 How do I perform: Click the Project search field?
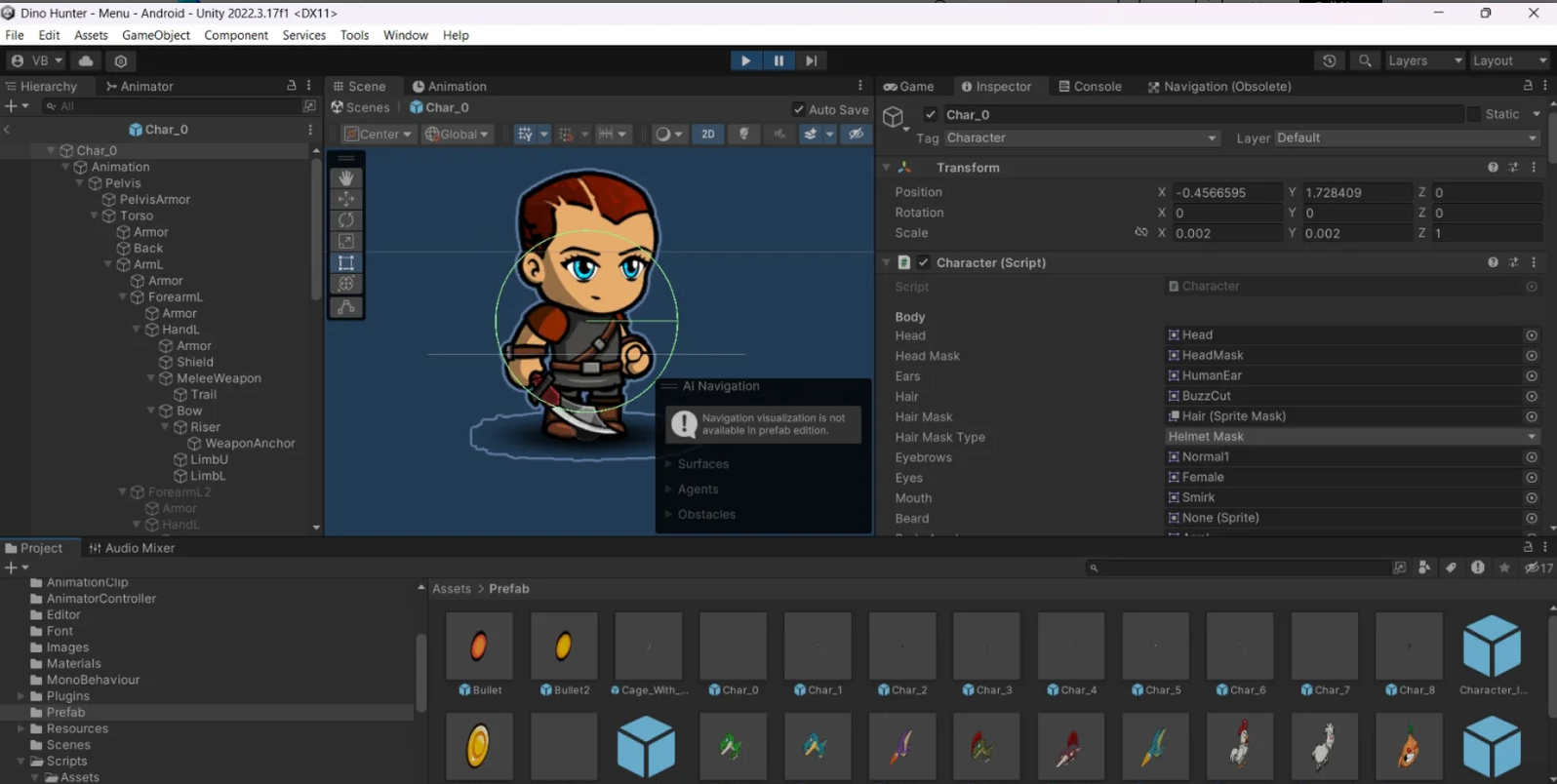(x=1243, y=568)
